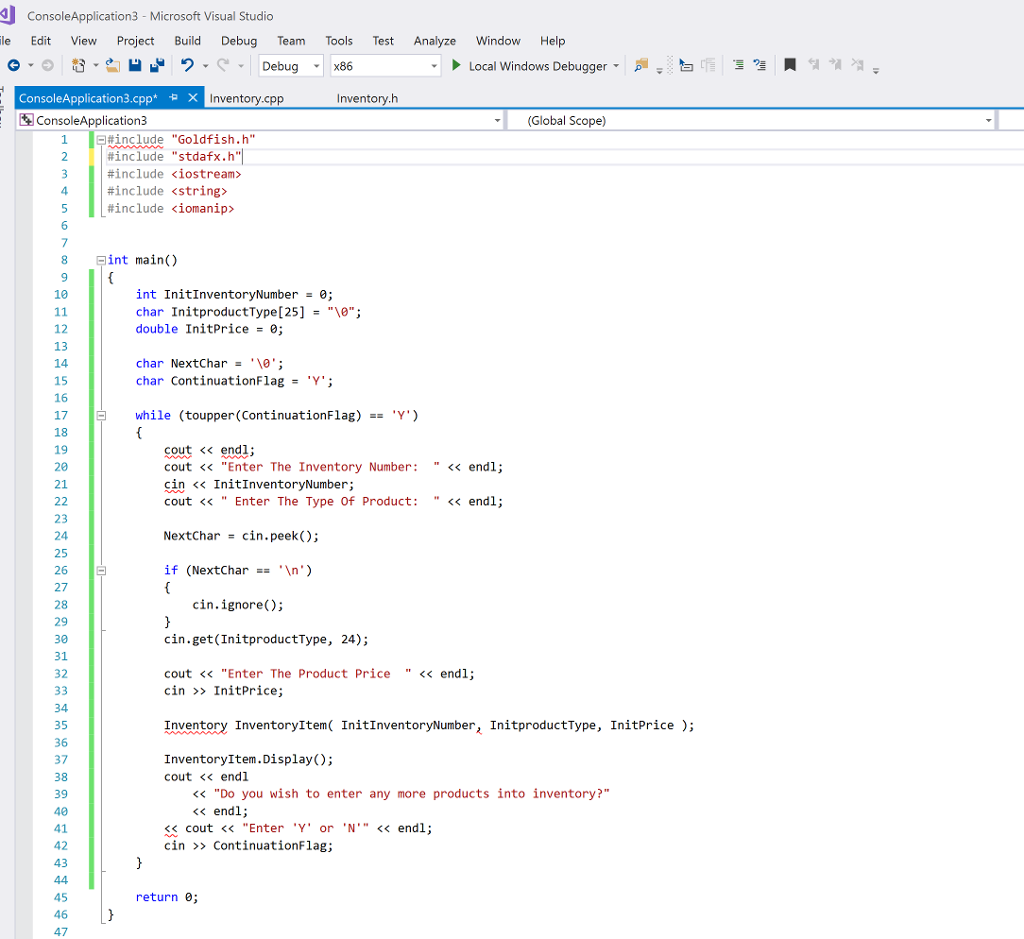Collapse the while loop at line 17
Image resolution: width=1024 pixels, height=939 pixels.
click(101, 415)
